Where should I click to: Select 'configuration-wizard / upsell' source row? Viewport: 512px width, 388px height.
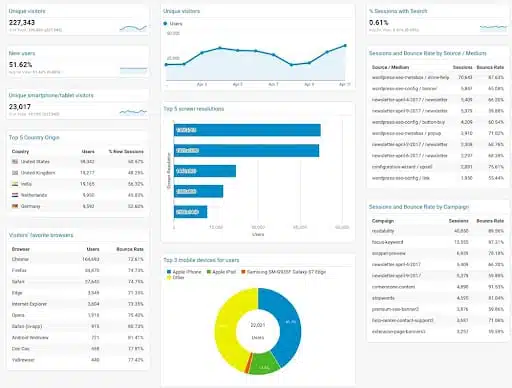(x=438, y=167)
